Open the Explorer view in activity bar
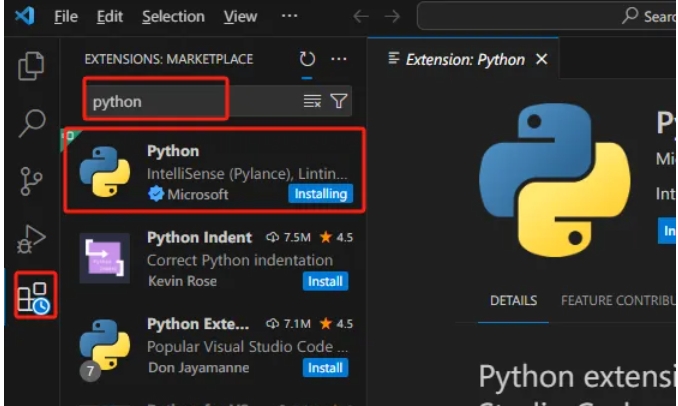The image size is (678, 406). point(32,67)
